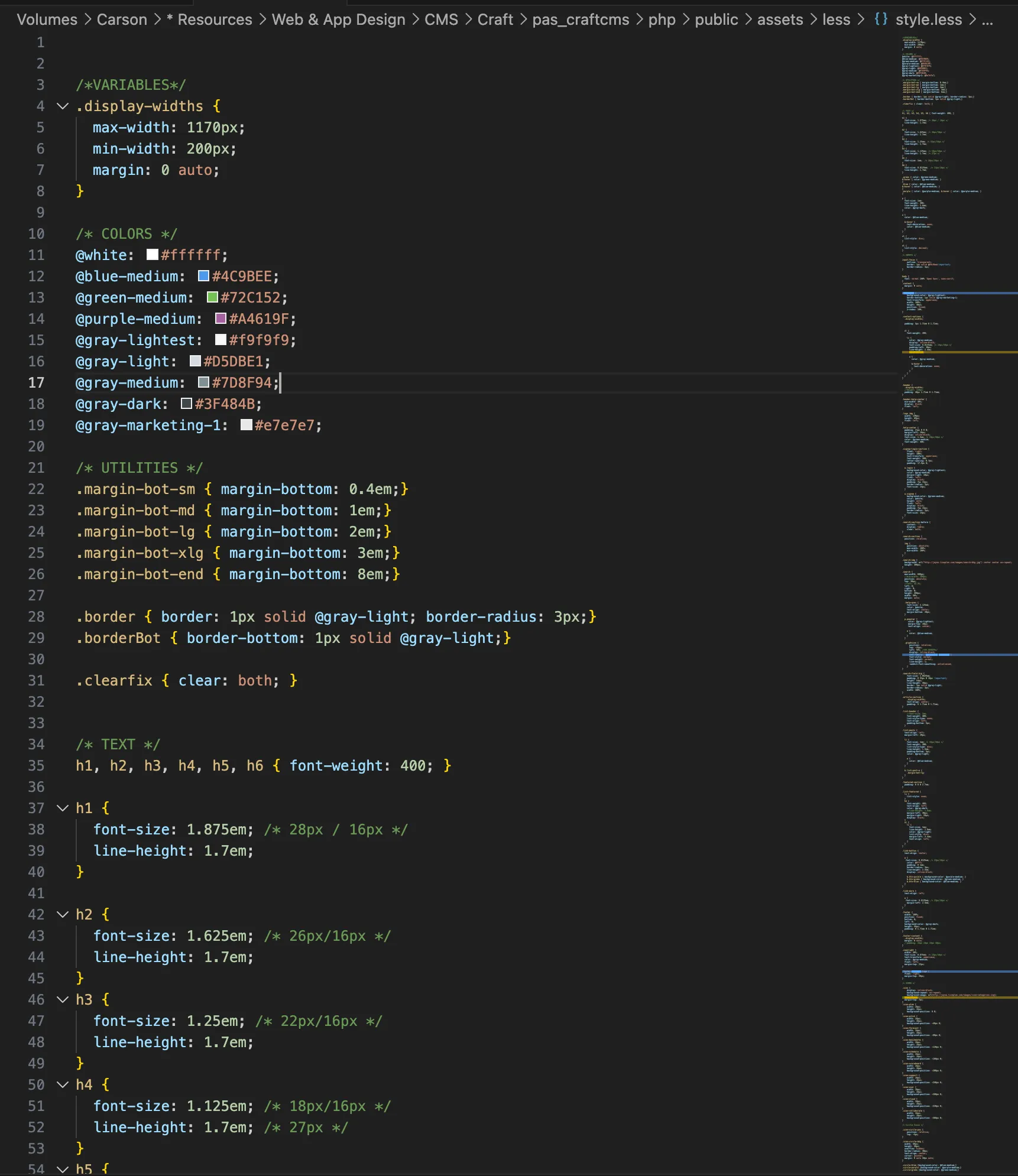Collapse the h4 rule block

63,1084
